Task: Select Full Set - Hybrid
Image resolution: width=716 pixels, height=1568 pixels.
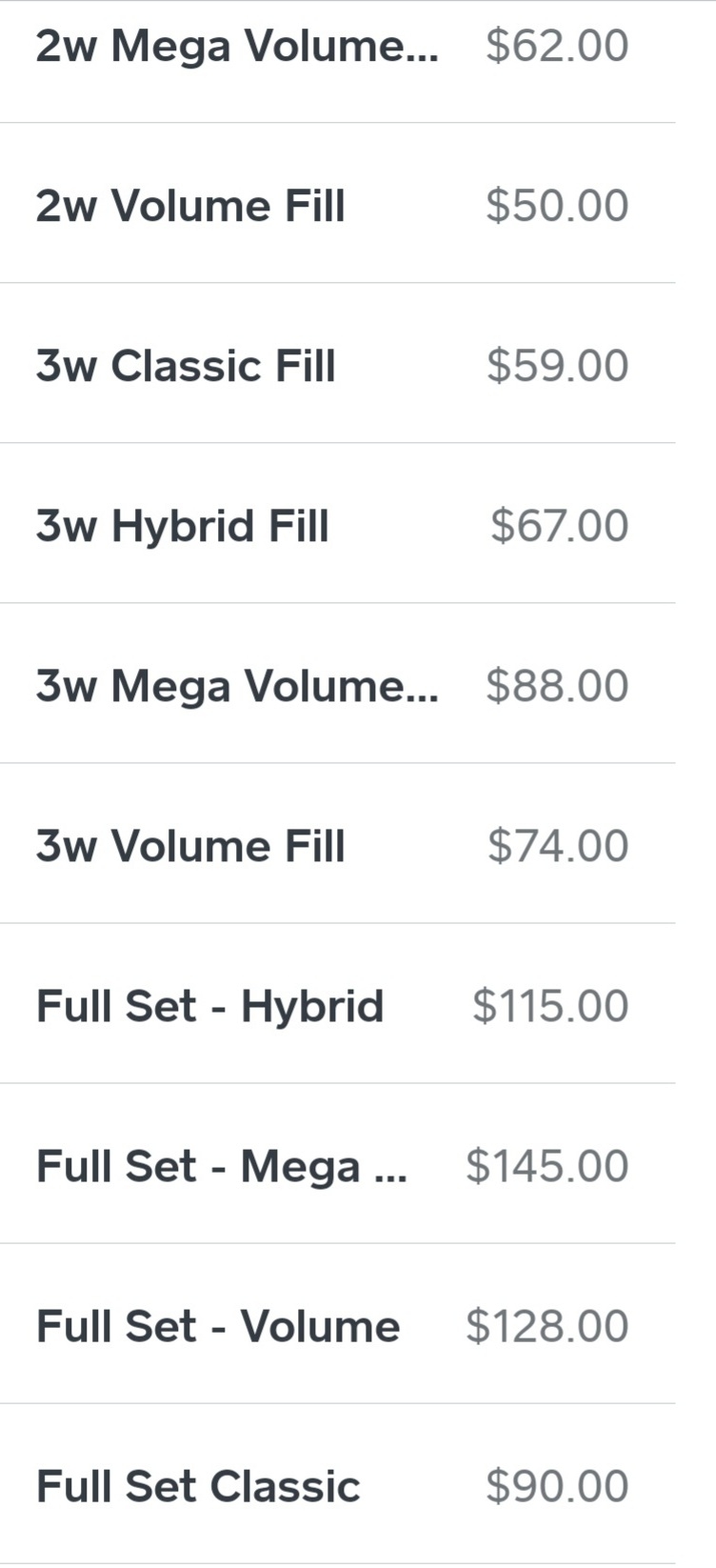Action: click(210, 1006)
